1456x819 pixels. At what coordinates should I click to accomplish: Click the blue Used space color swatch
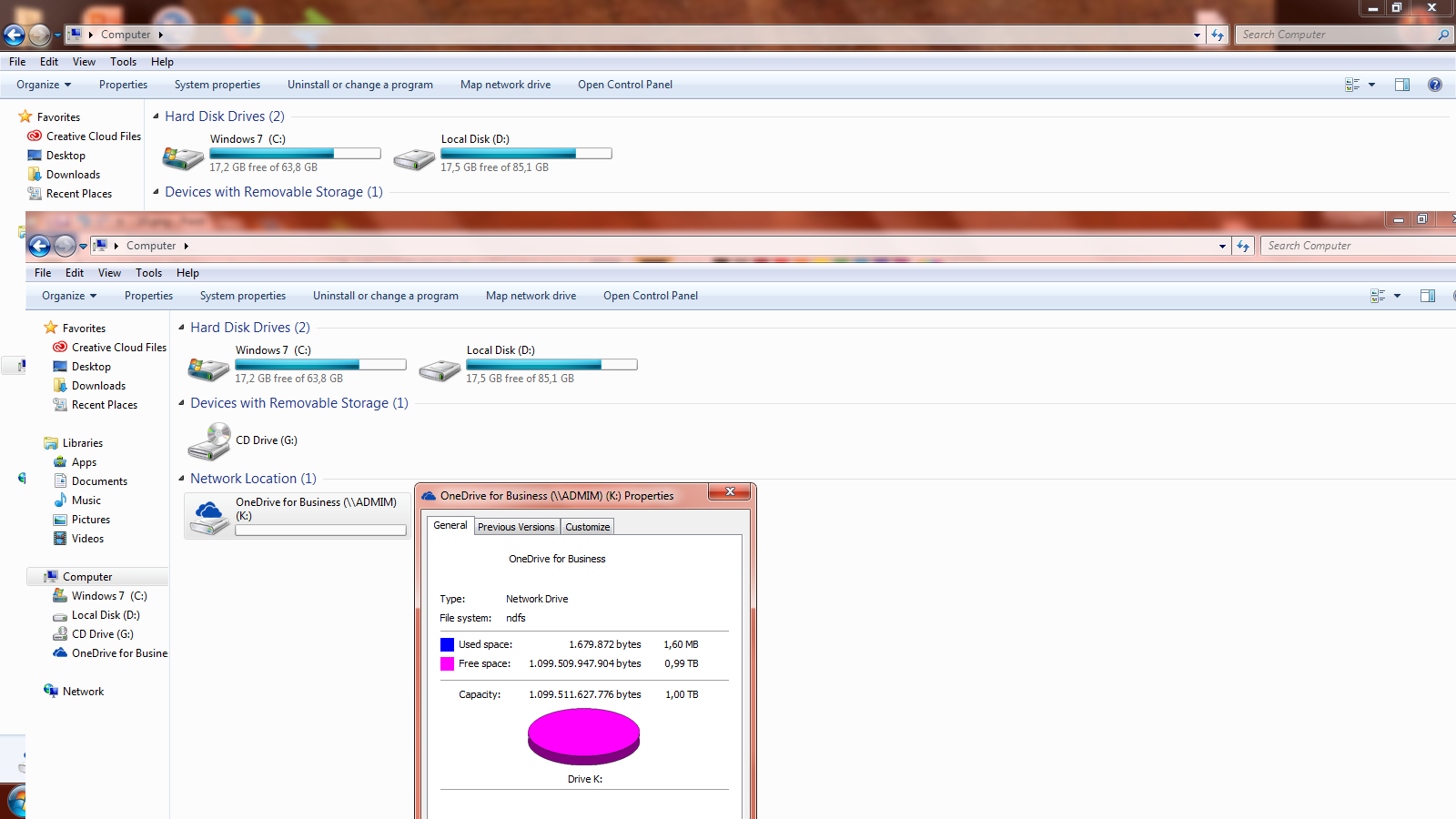pos(447,644)
